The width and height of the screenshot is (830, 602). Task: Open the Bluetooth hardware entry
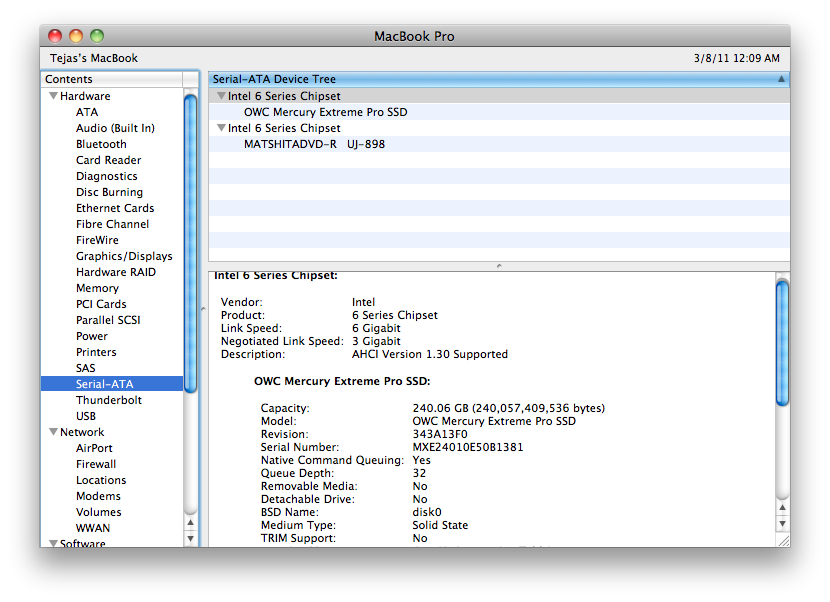101,144
